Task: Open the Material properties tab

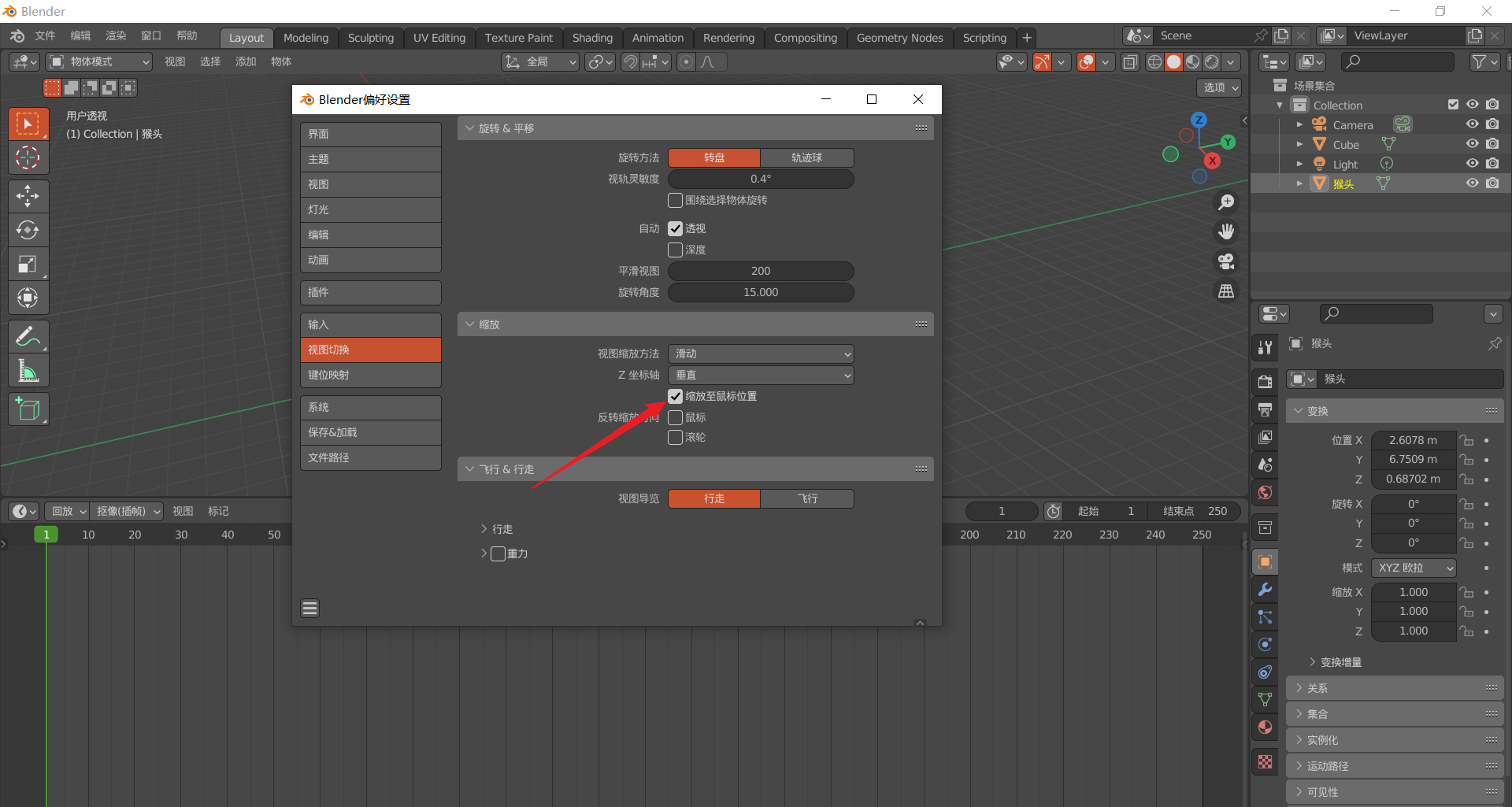Action: (1266, 727)
